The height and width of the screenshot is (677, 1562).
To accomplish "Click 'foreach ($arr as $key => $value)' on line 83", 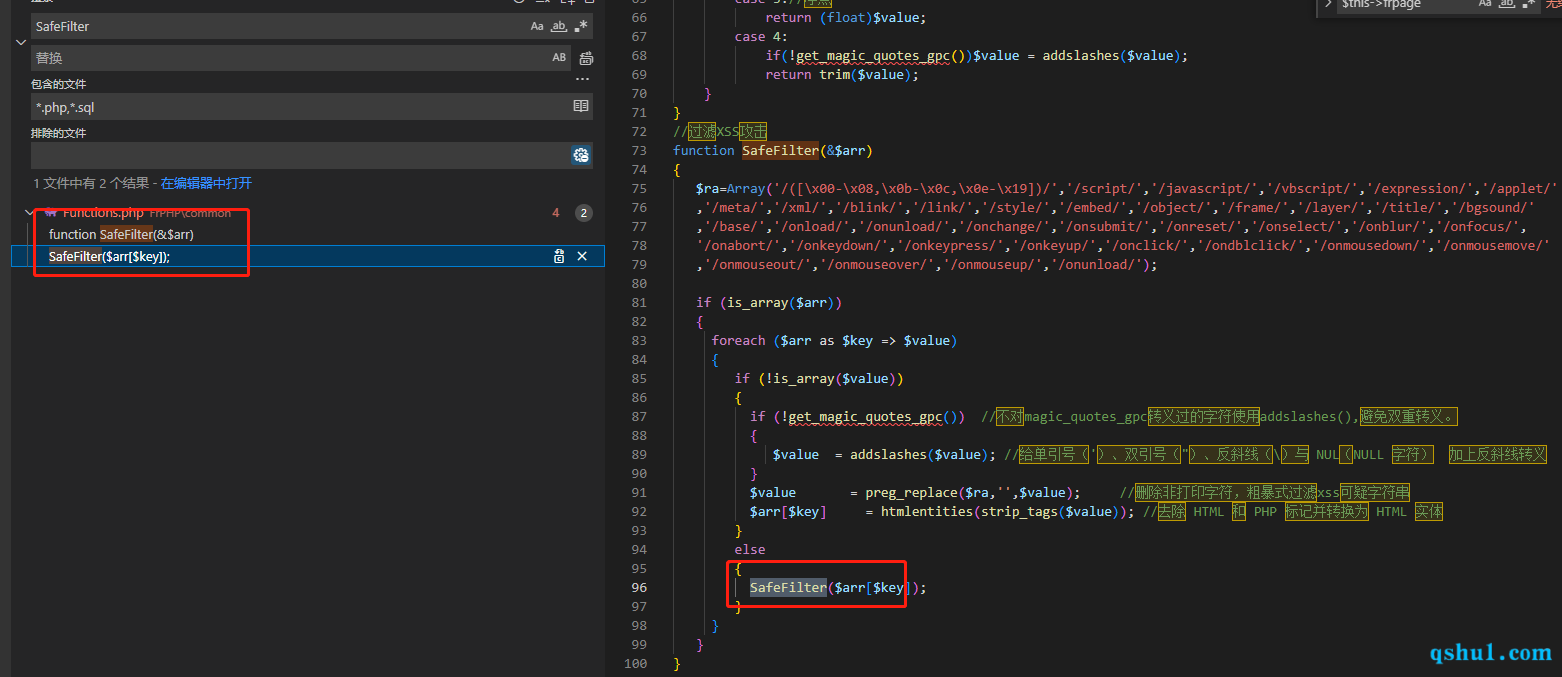I will (835, 340).
